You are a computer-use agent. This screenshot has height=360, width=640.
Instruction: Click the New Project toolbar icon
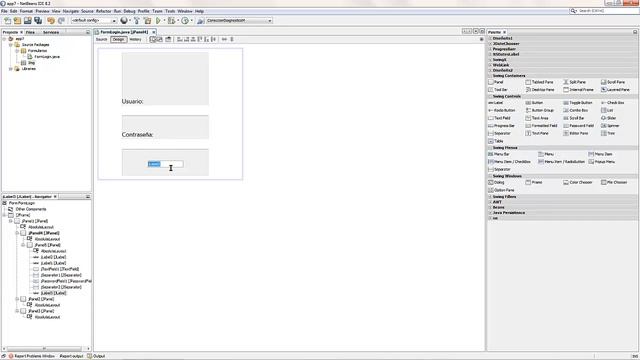18,20
